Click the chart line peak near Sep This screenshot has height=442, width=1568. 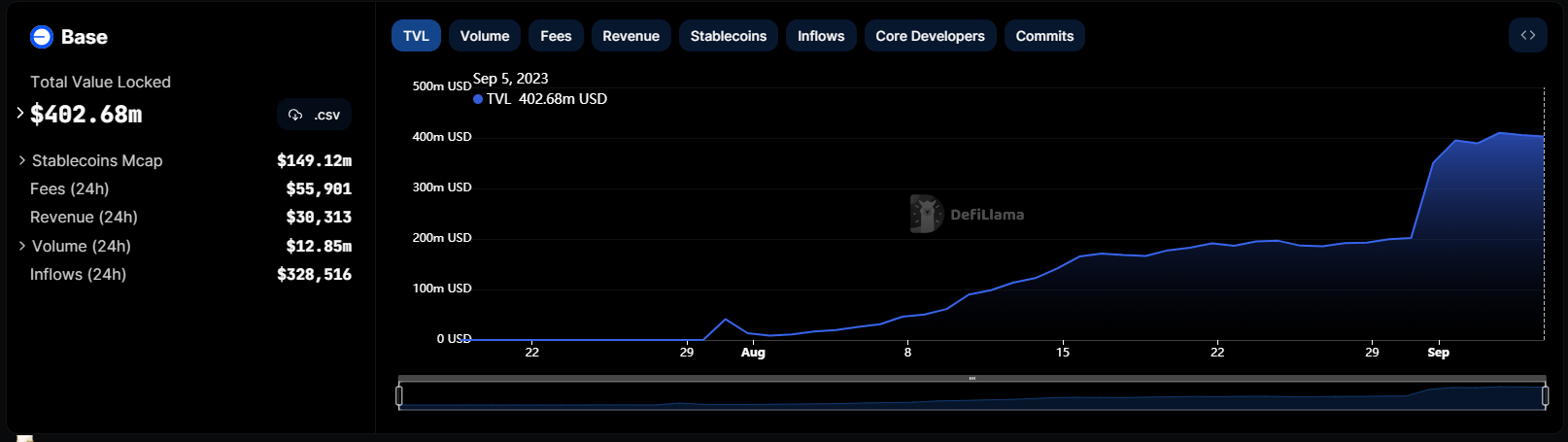(1500, 133)
